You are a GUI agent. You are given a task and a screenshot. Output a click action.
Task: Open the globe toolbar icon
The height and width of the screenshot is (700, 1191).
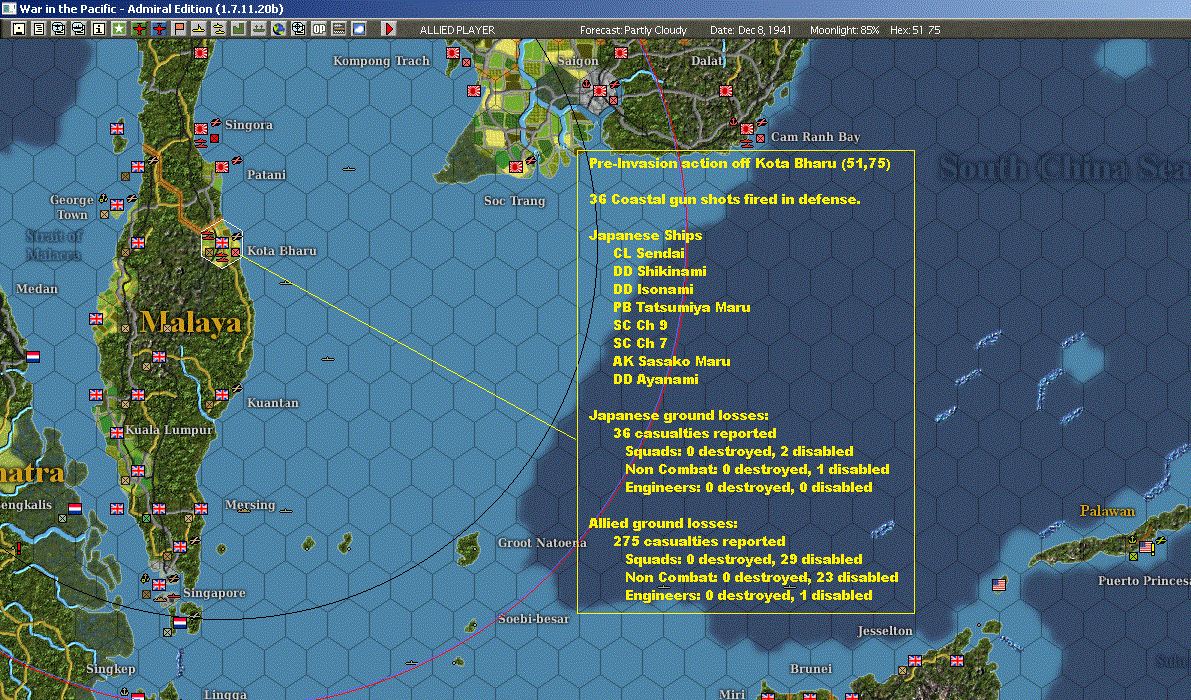pyautogui.click(x=279, y=29)
